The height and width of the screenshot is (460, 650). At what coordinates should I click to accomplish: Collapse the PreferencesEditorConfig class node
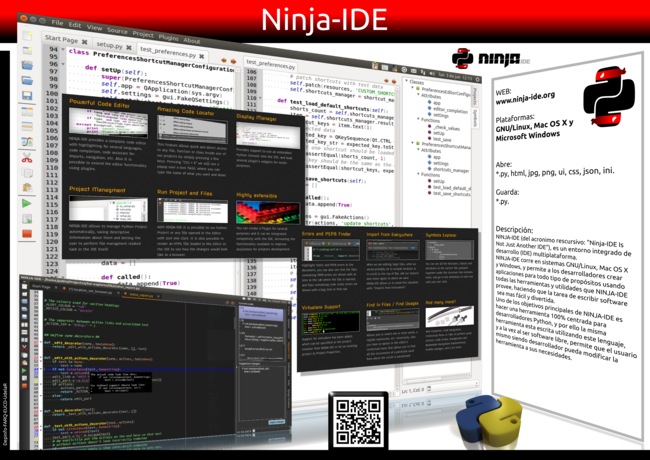click(413, 88)
